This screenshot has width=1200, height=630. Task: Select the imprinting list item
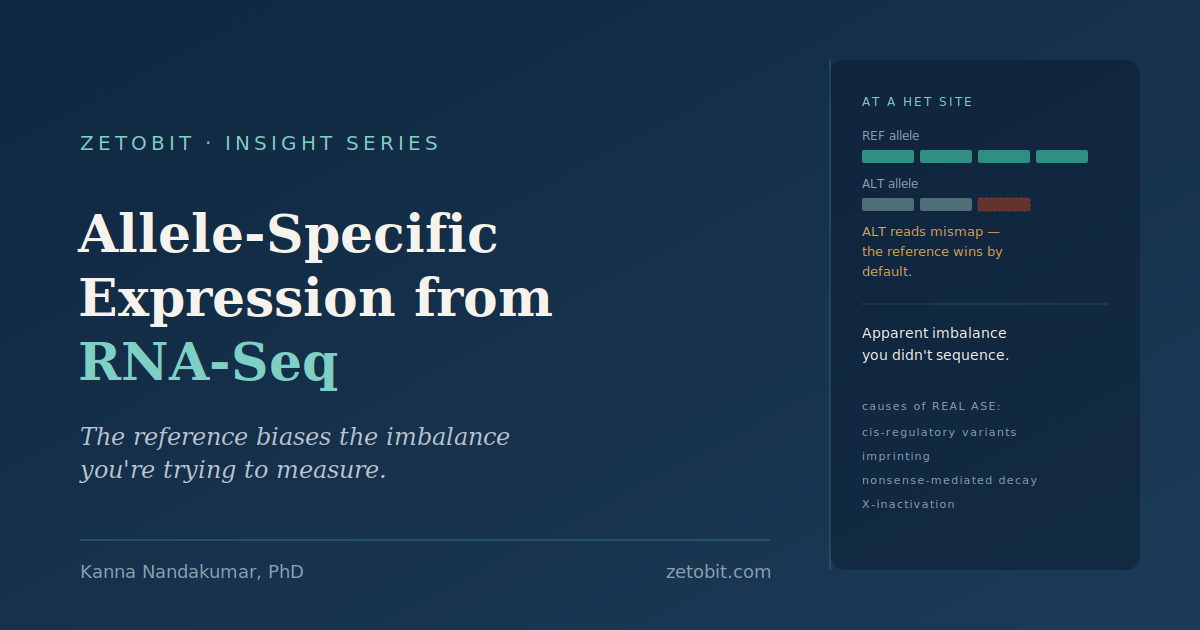click(x=896, y=456)
